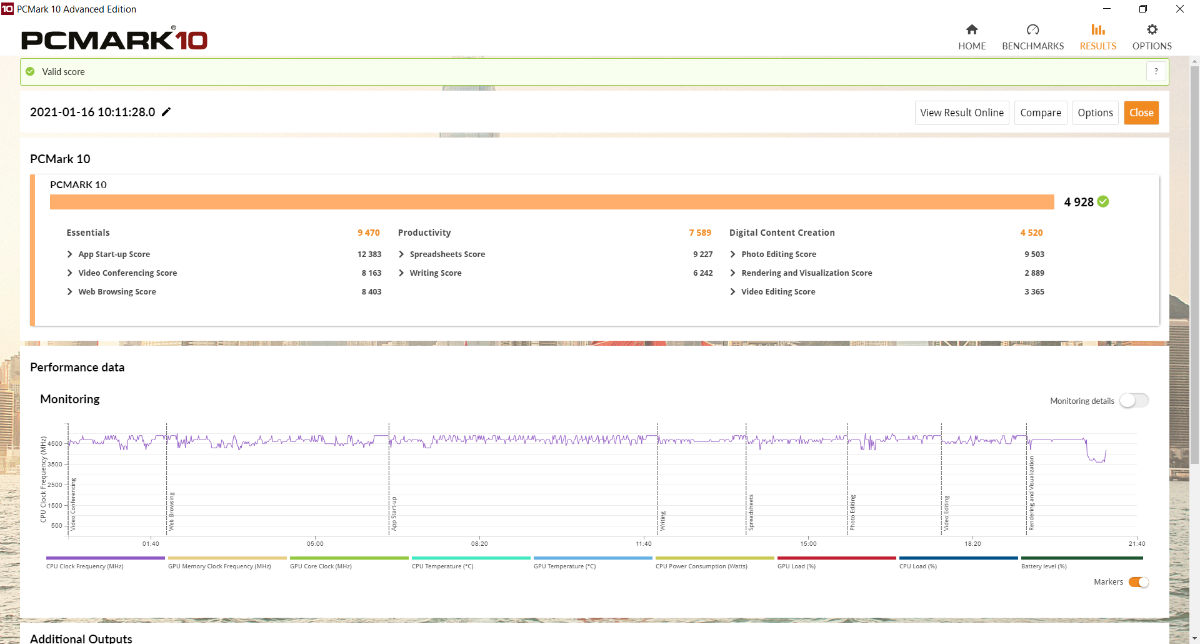This screenshot has height=644, width=1200.
Task: Click the pencil icon to rename result
Action: pyautogui.click(x=166, y=112)
